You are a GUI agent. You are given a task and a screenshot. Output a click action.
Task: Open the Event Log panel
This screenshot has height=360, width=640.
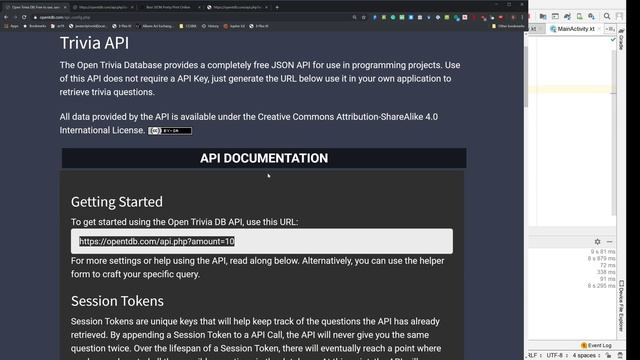(596, 345)
